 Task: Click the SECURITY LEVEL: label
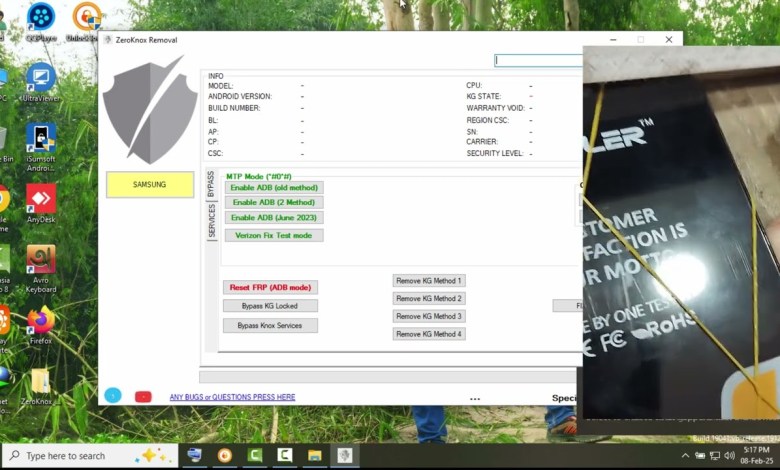[x=495, y=153]
